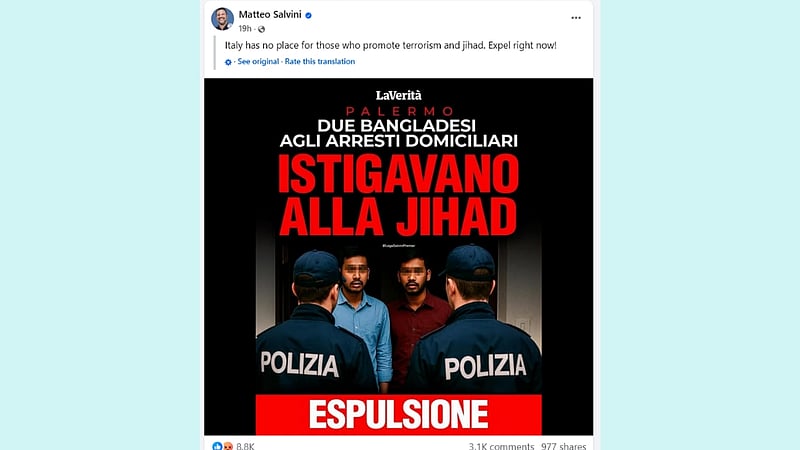
Task: Click Rate this translation link
Action: pos(320,61)
